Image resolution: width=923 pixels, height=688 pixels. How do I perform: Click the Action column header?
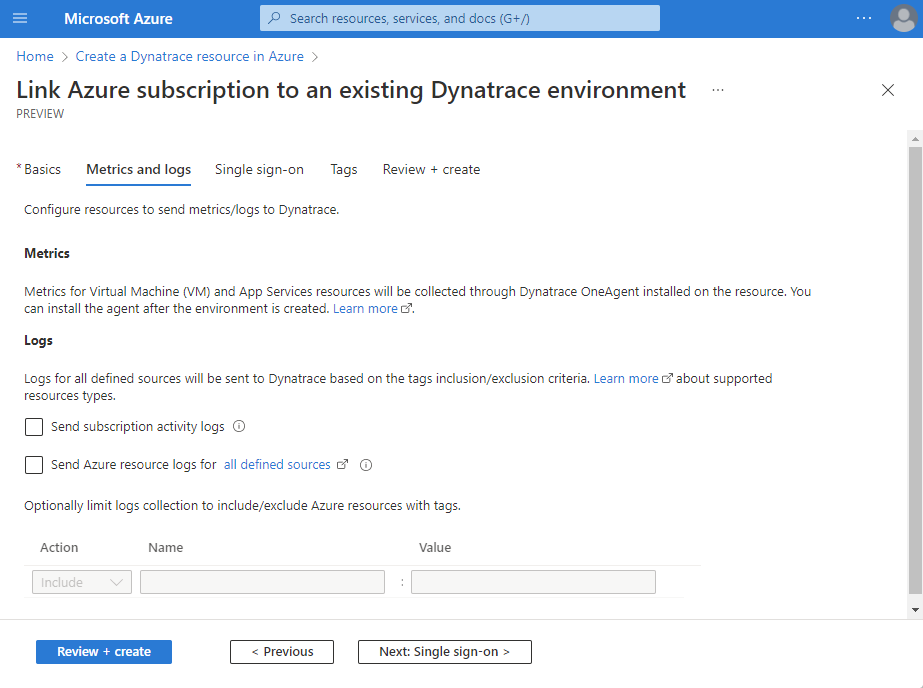(59, 547)
